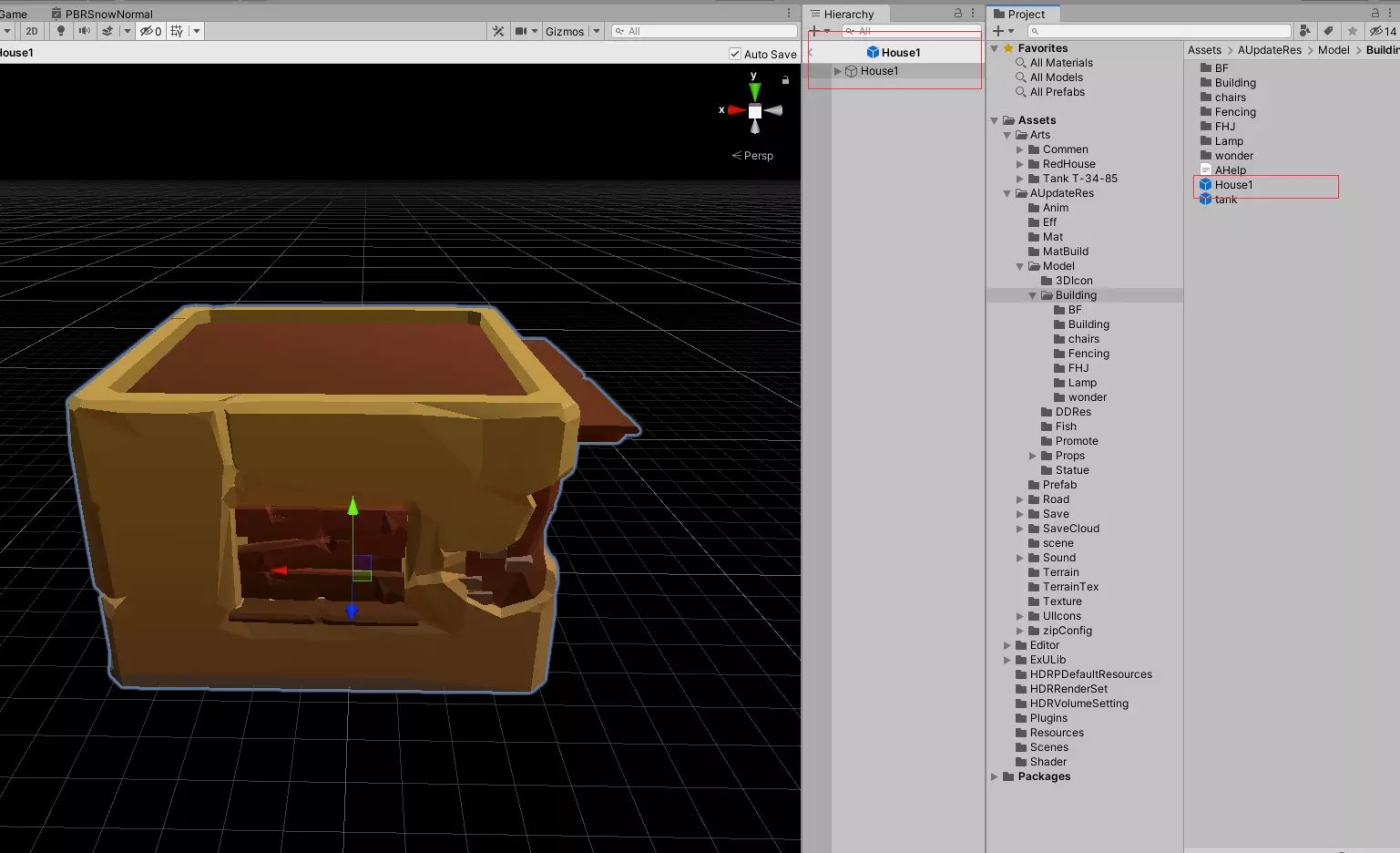Viewport: 1400px width, 853px height.
Task: Open the scene camera settings icon
Action: point(521,31)
